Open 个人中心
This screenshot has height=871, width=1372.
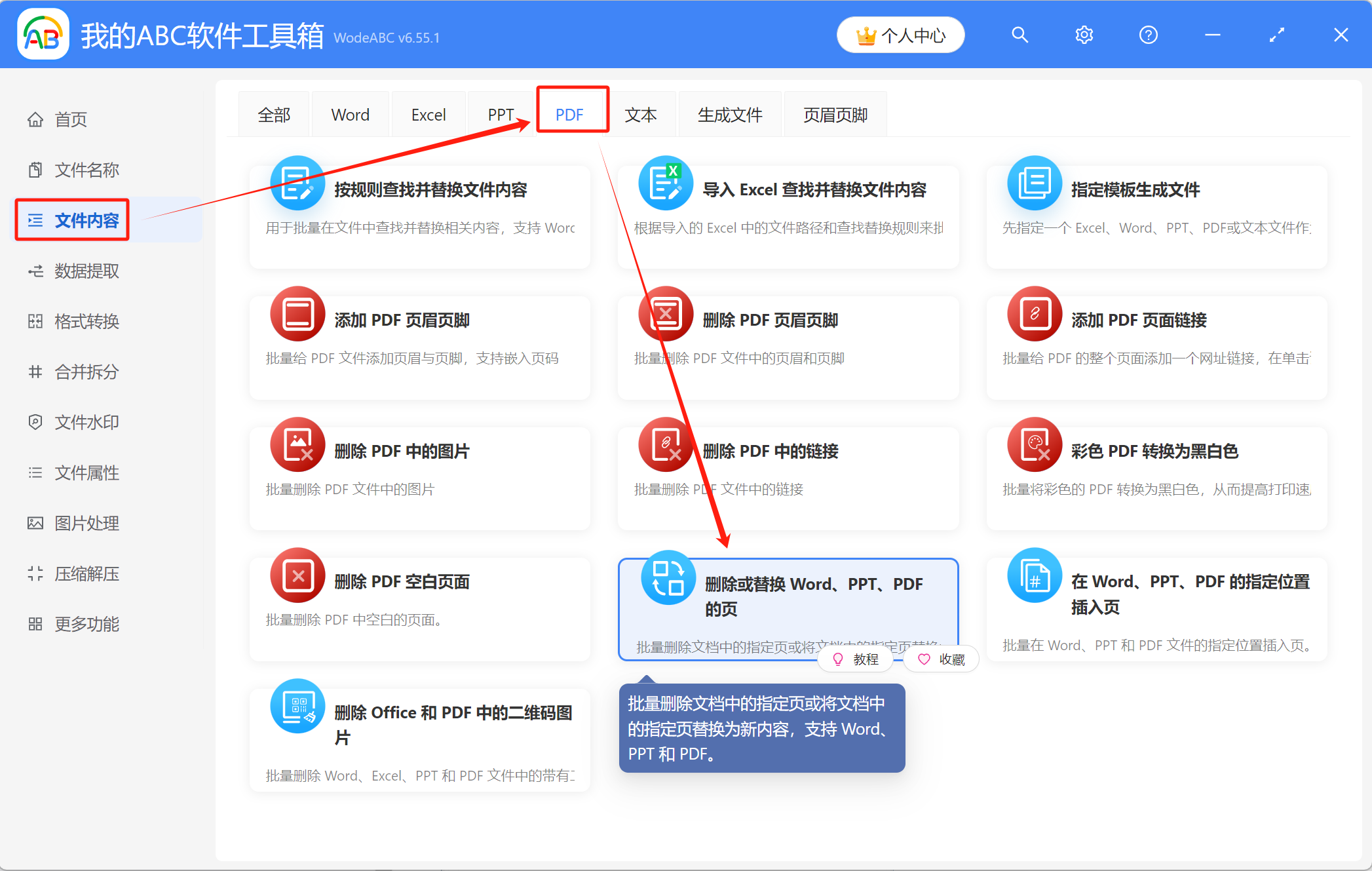point(900,35)
